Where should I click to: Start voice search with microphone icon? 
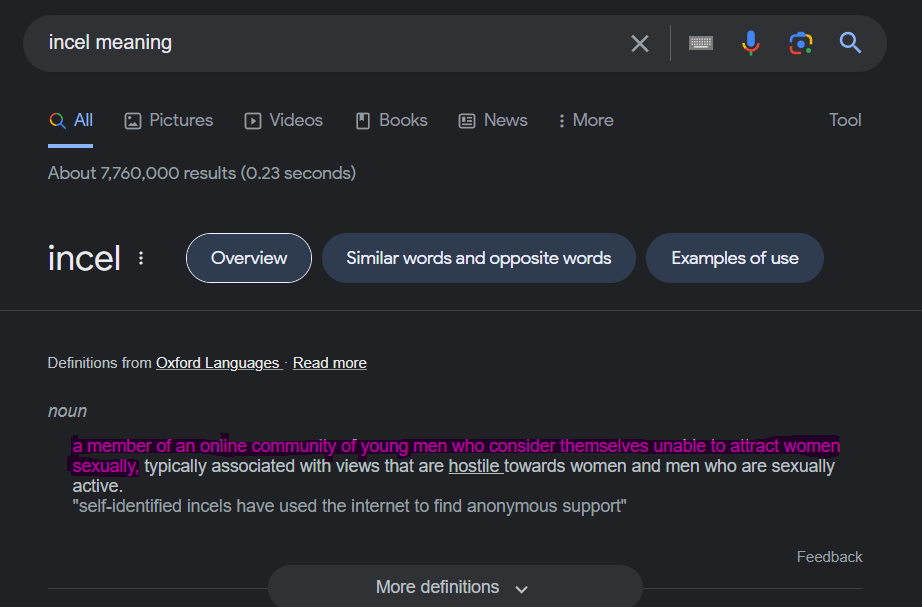750,43
